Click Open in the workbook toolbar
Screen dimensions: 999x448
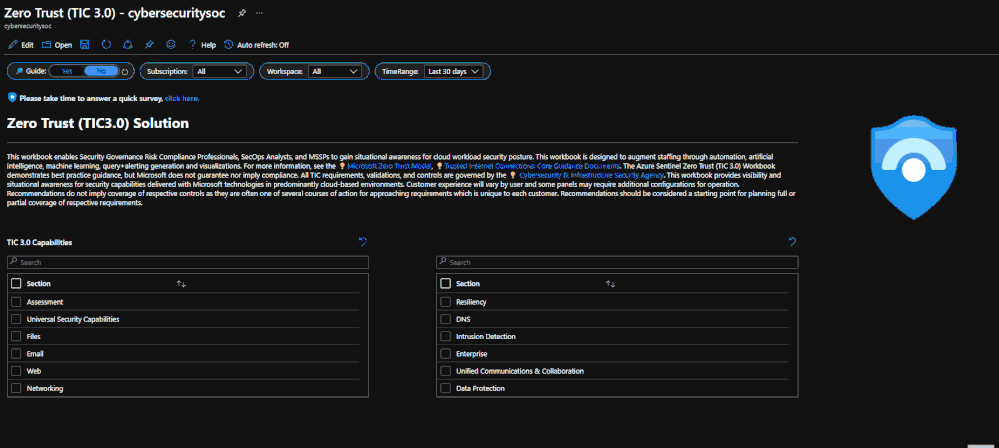(57, 45)
